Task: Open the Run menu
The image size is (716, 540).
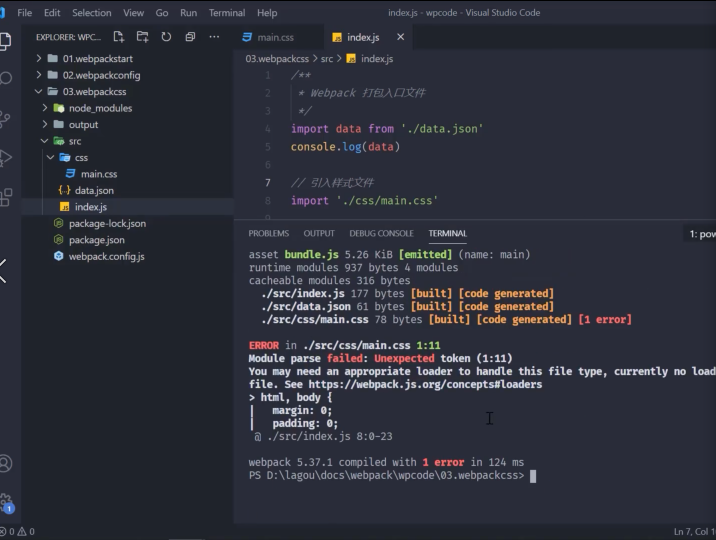Action: click(x=189, y=13)
